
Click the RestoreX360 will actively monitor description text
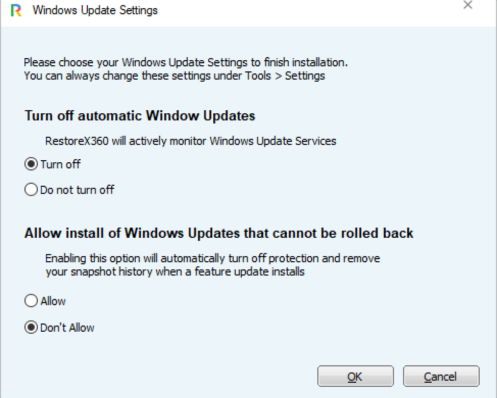(191, 141)
